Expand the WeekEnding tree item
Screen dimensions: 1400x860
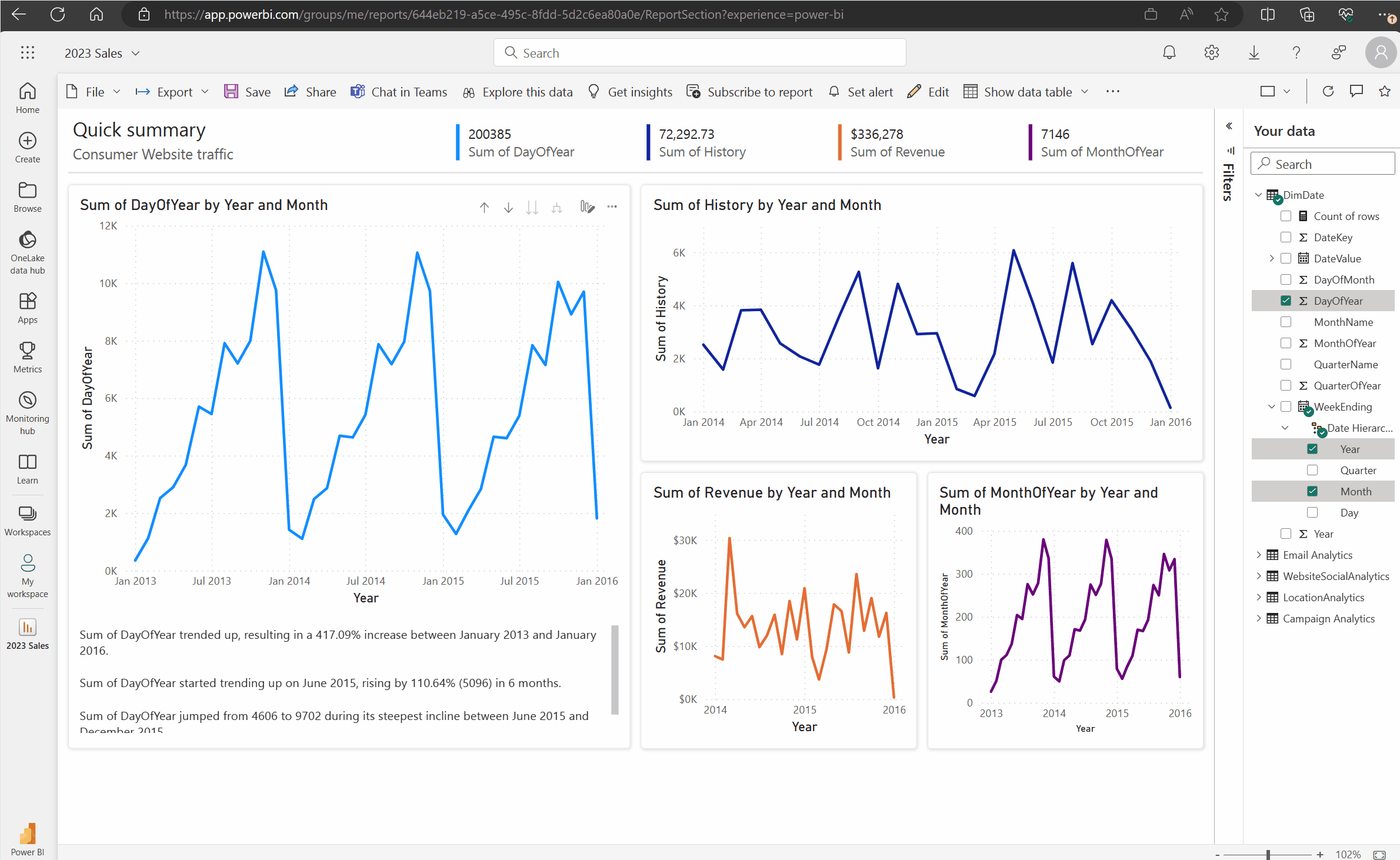pos(1271,407)
